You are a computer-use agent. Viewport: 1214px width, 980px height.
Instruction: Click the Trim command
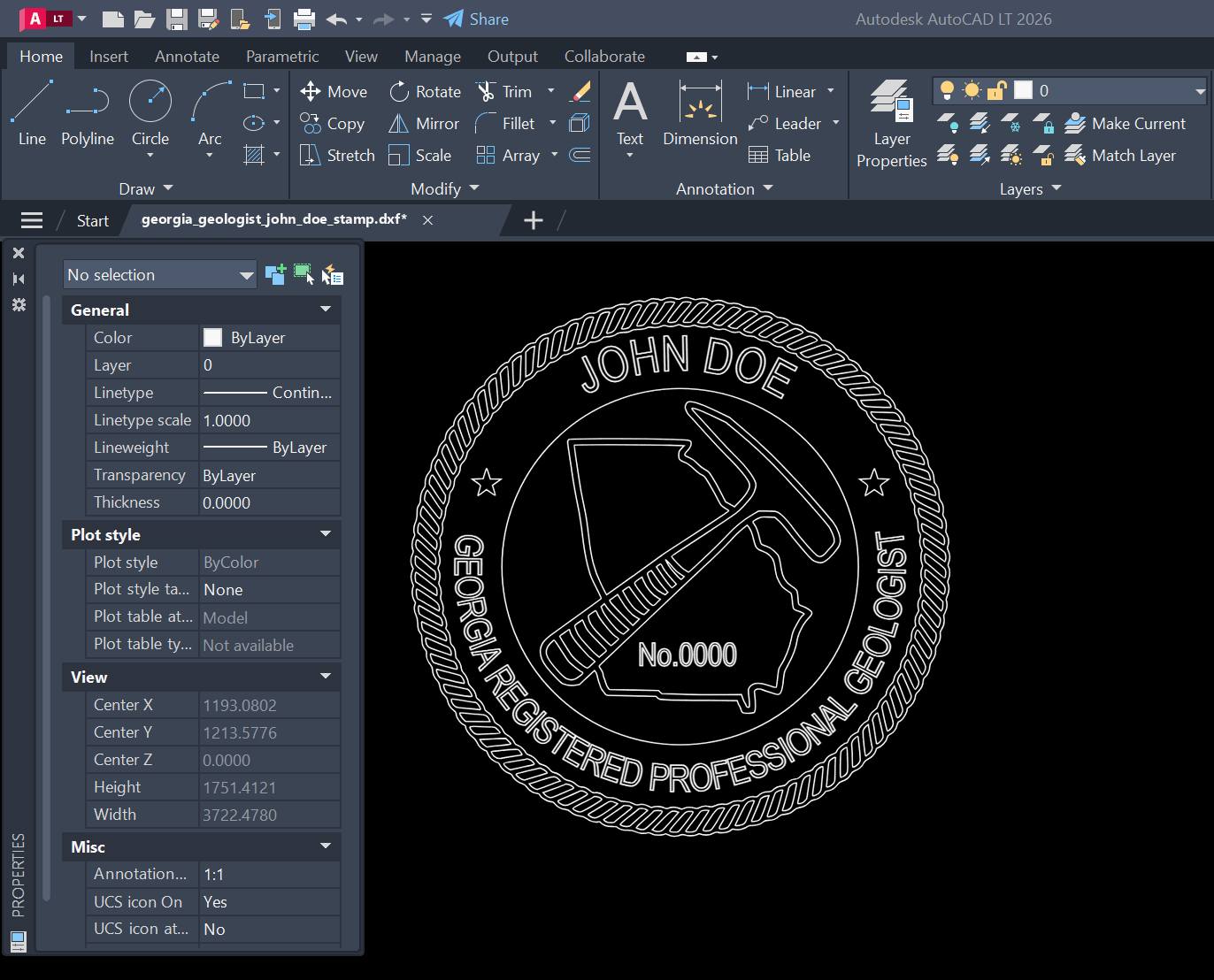pyautogui.click(x=504, y=92)
